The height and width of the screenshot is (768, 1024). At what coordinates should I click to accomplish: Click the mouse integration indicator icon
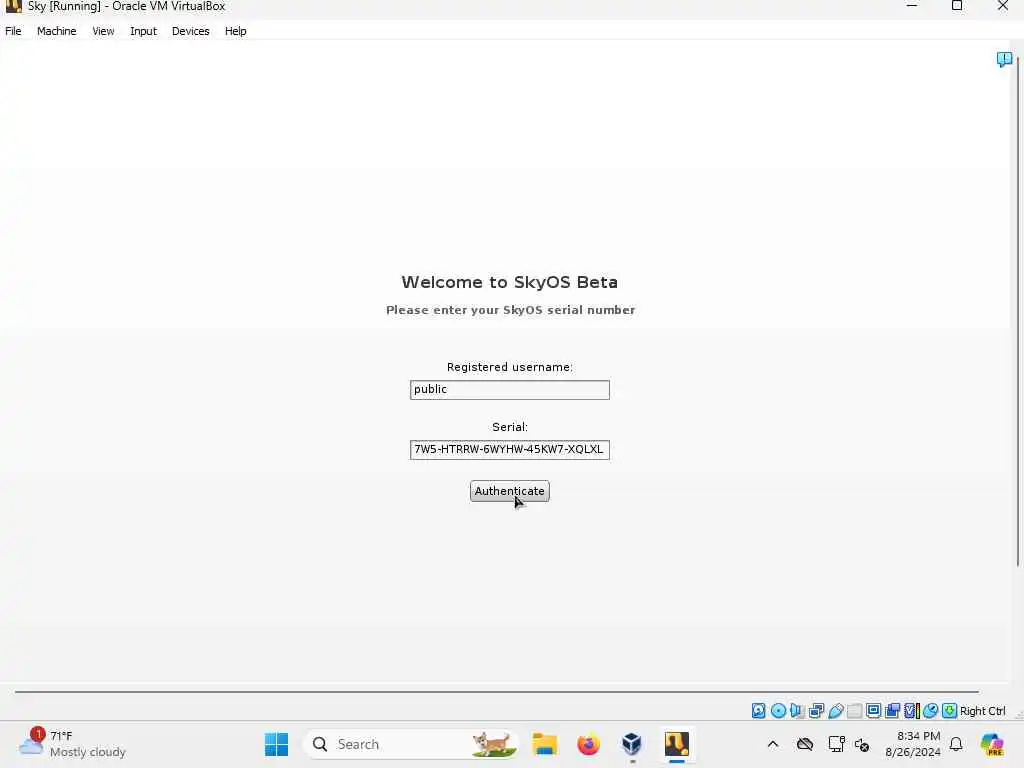[931, 711]
